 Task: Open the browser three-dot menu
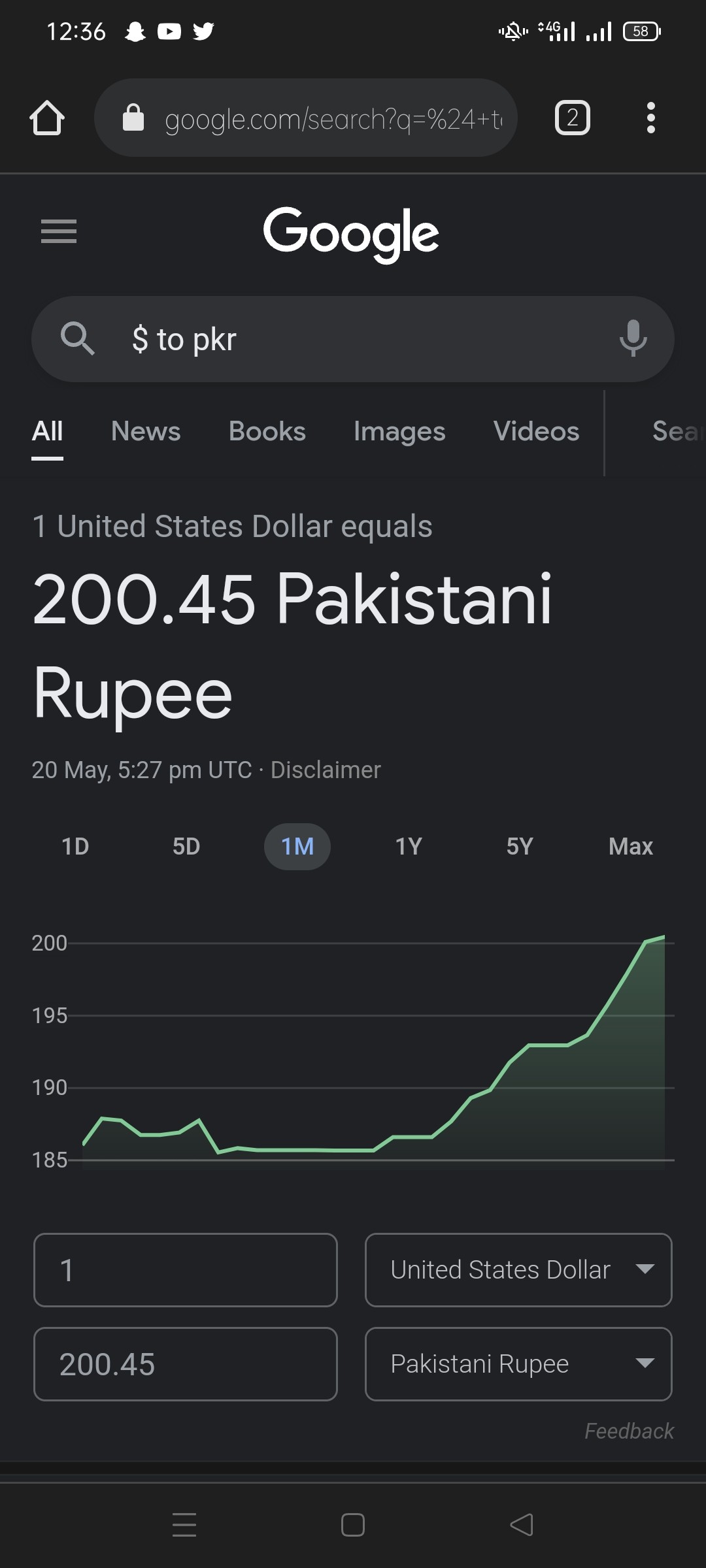tap(650, 118)
